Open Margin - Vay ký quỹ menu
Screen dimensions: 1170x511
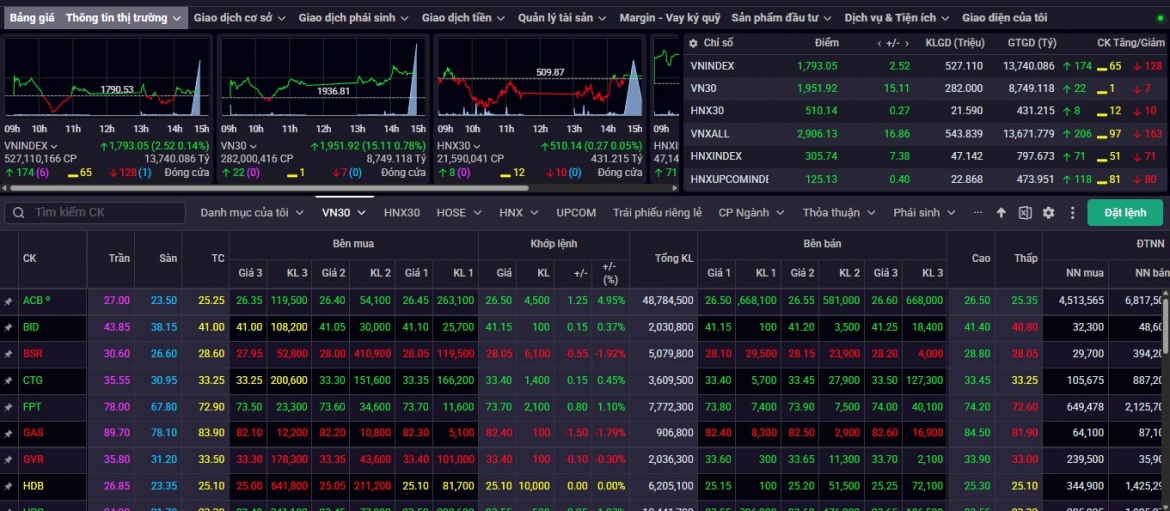click(x=669, y=17)
